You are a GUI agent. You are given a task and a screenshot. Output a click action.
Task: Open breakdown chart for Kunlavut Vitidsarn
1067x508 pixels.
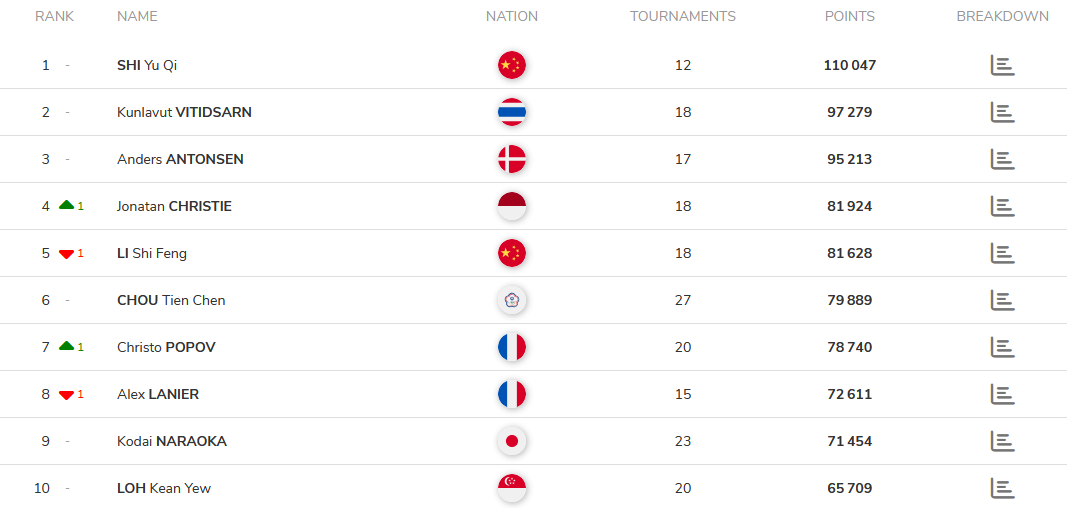coord(1002,112)
